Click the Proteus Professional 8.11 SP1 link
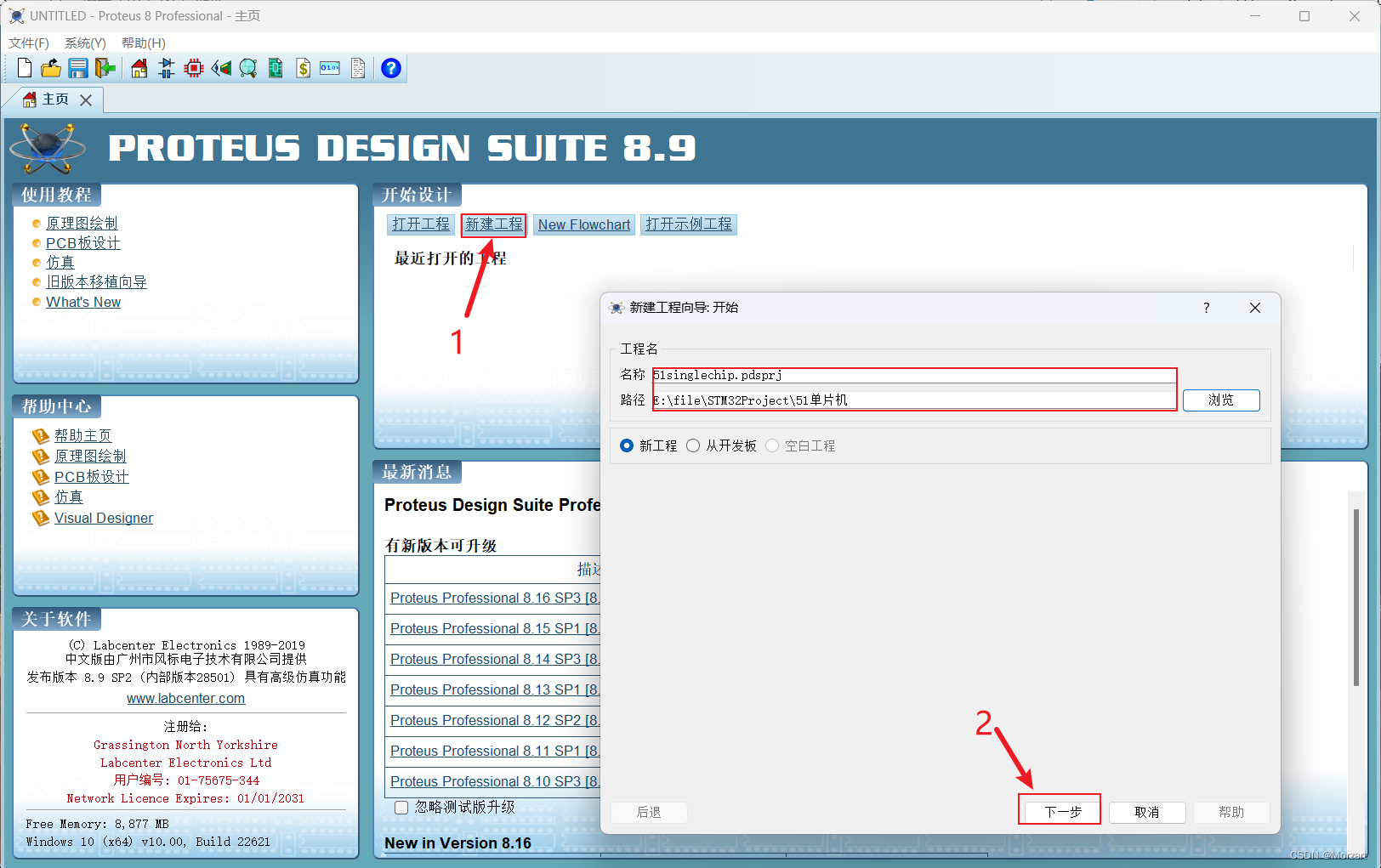The height and width of the screenshot is (868, 1381). tap(495, 751)
